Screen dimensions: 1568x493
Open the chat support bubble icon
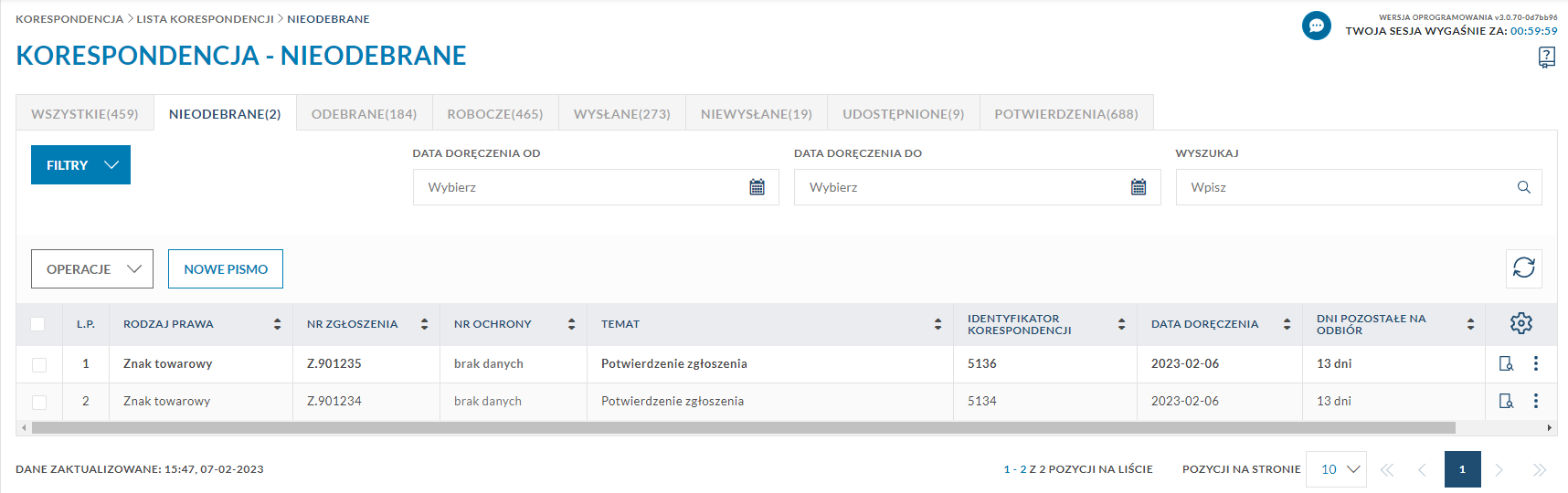tap(1316, 26)
